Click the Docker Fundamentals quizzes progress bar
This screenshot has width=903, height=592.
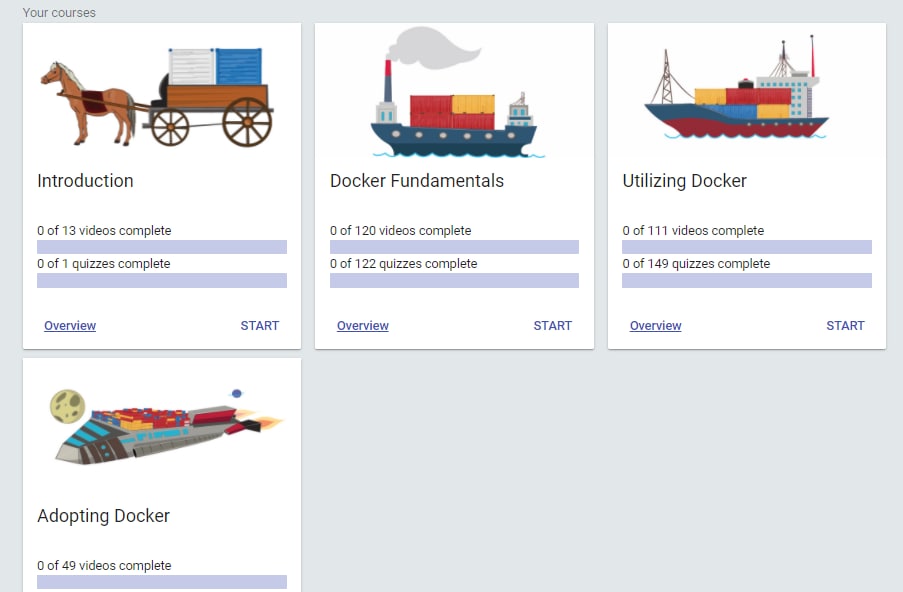pyautogui.click(x=454, y=281)
